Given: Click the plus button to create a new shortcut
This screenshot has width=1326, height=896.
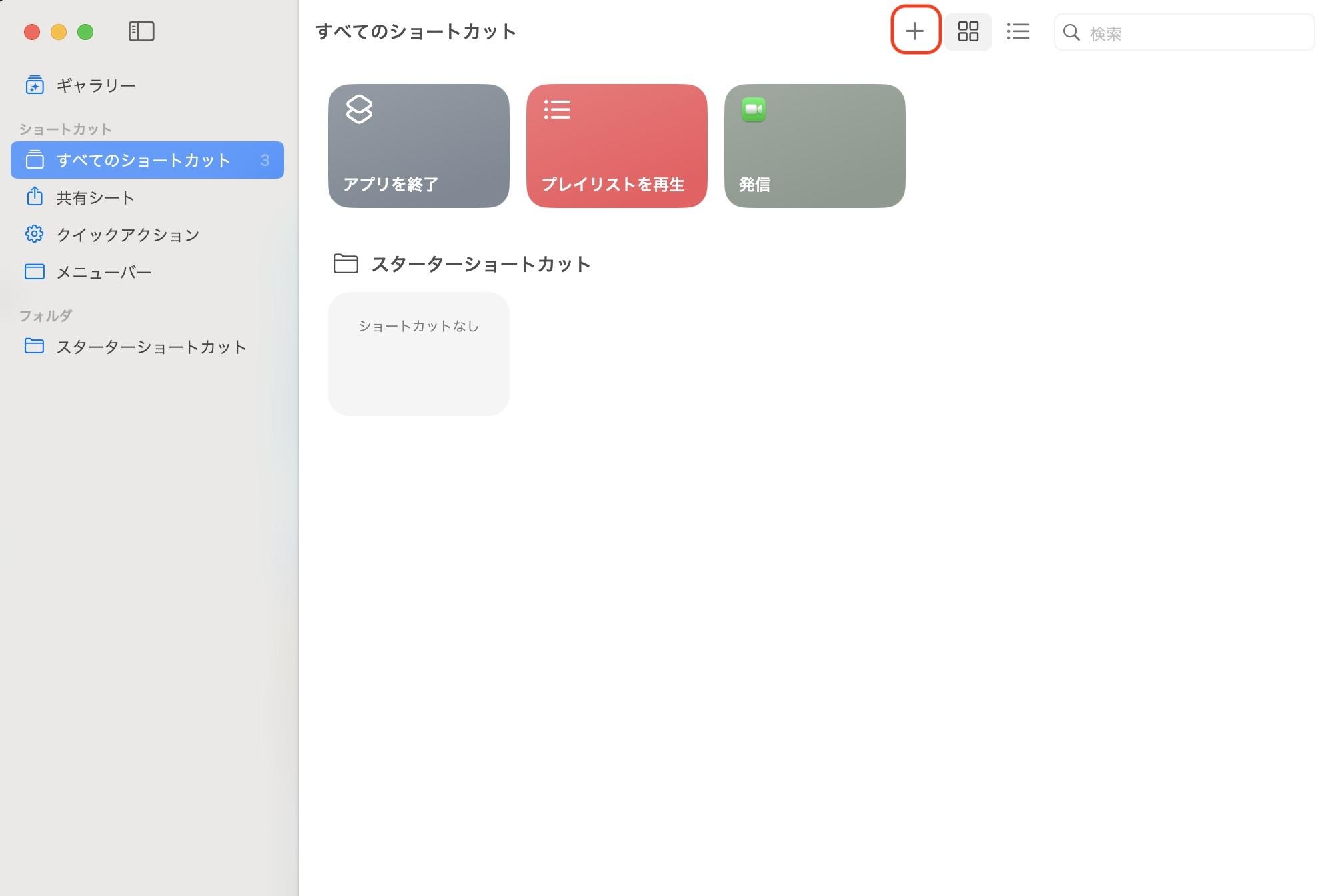Looking at the screenshot, I should click(x=914, y=31).
